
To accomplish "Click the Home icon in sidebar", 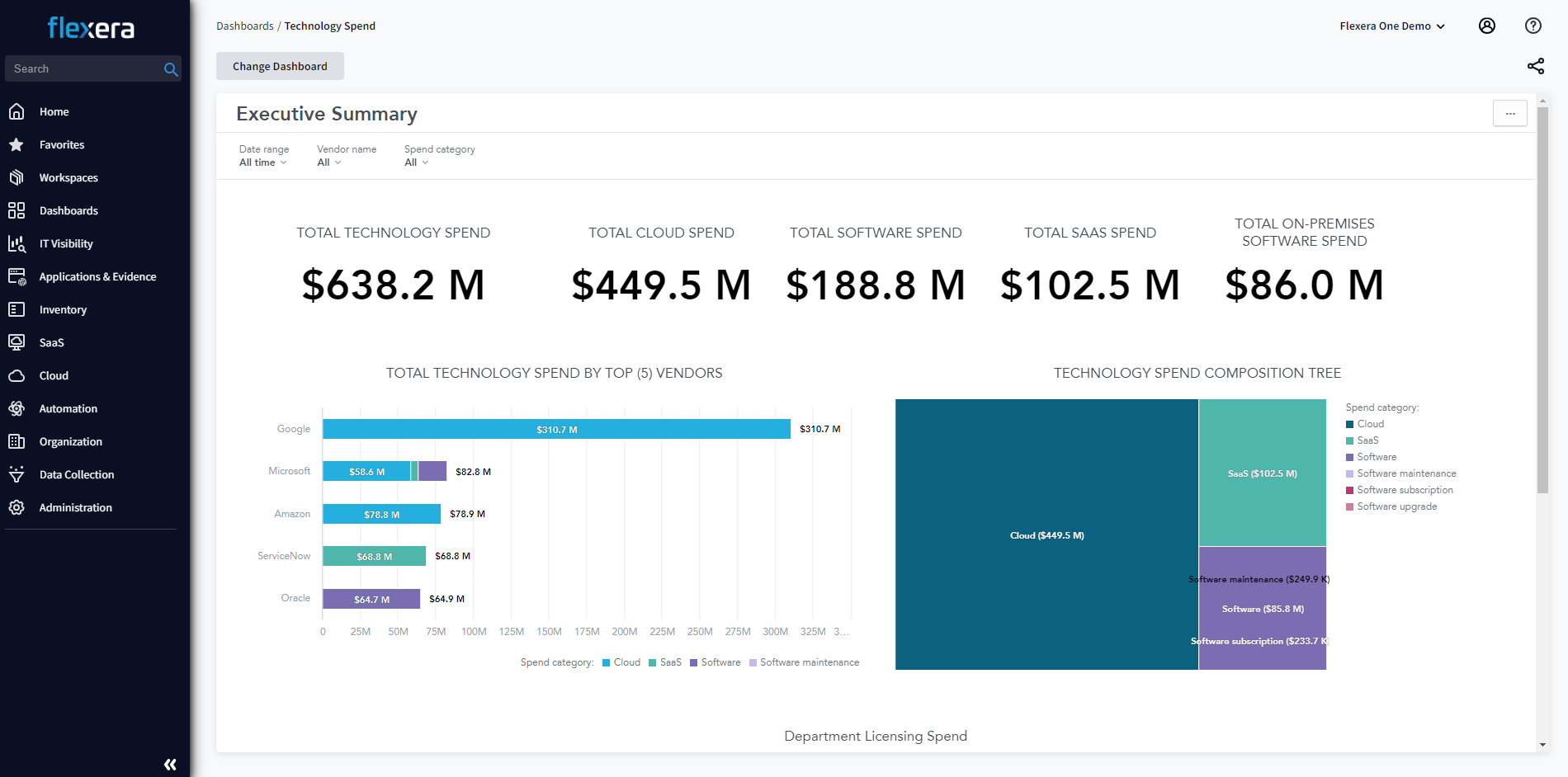I will (x=17, y=111).
